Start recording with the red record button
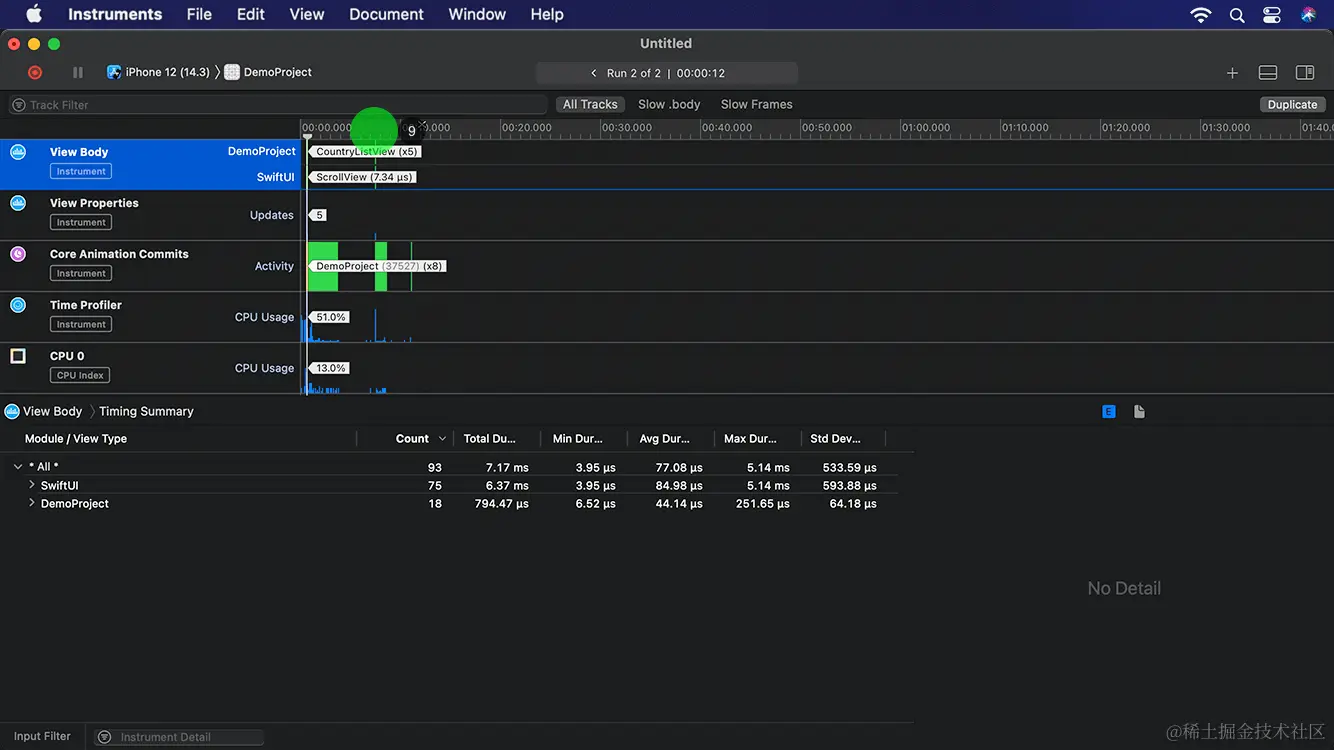Viewport: 1334px width, 750px height. (35, 72)
